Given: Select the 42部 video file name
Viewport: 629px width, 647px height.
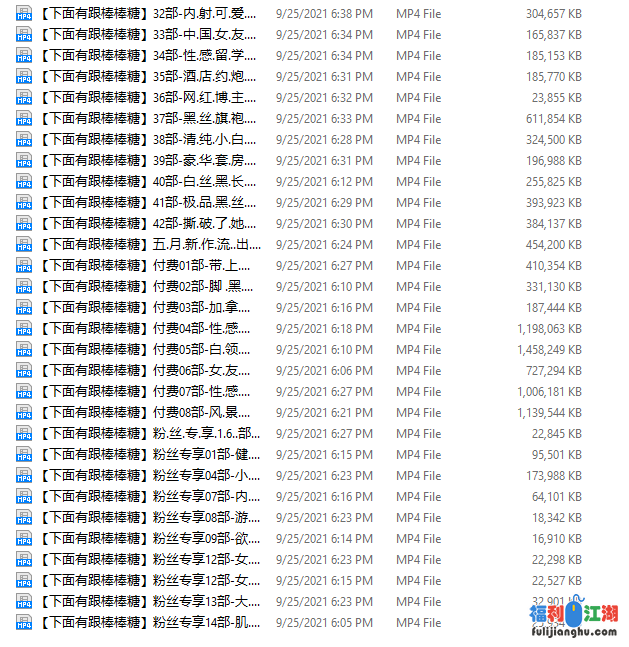Looking at the screenshot, I should [149, 224].
